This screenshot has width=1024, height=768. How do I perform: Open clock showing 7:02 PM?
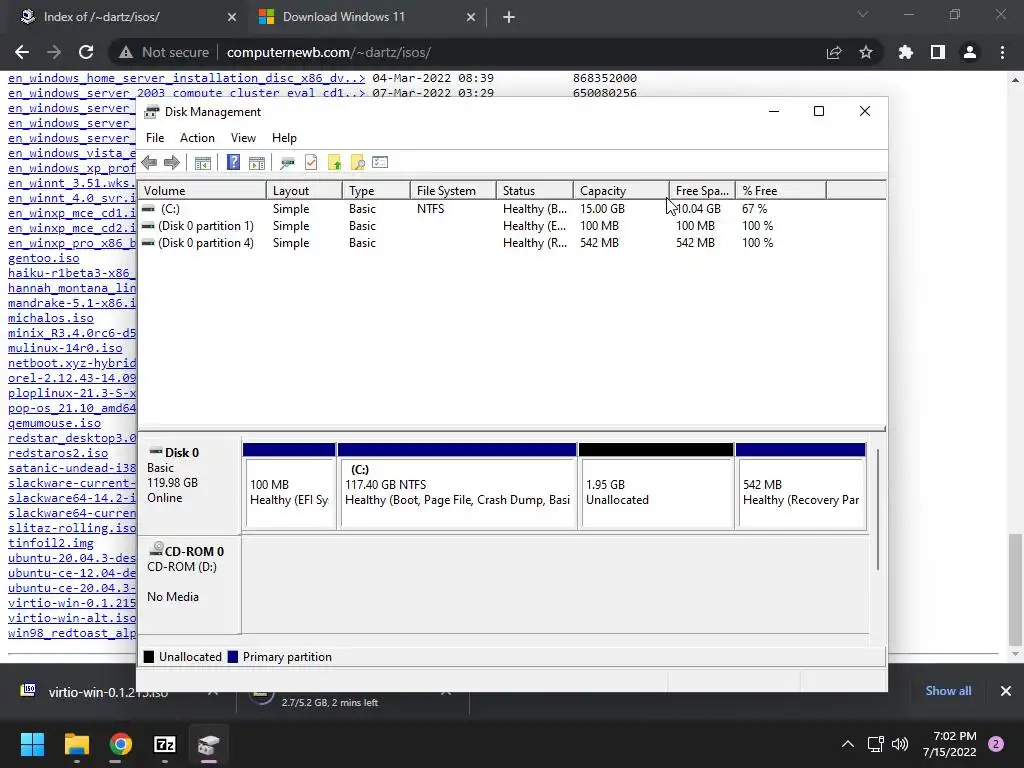(x=950, y=744)
